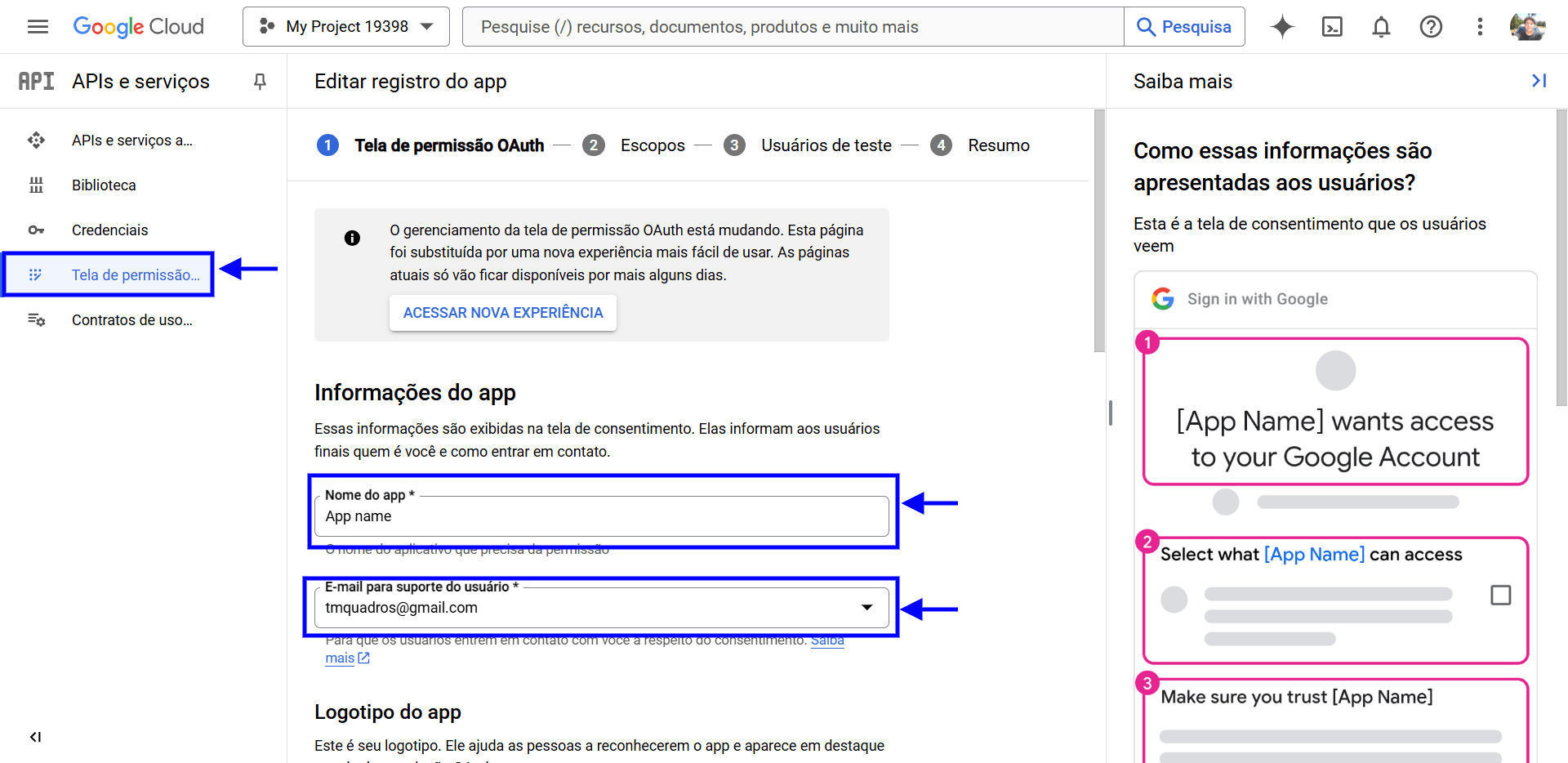Image resolution: width=1568 pixels, height=763 pixels.
Task: Go to APIs e serviços ativados
Action: click(x=144, y=141)
